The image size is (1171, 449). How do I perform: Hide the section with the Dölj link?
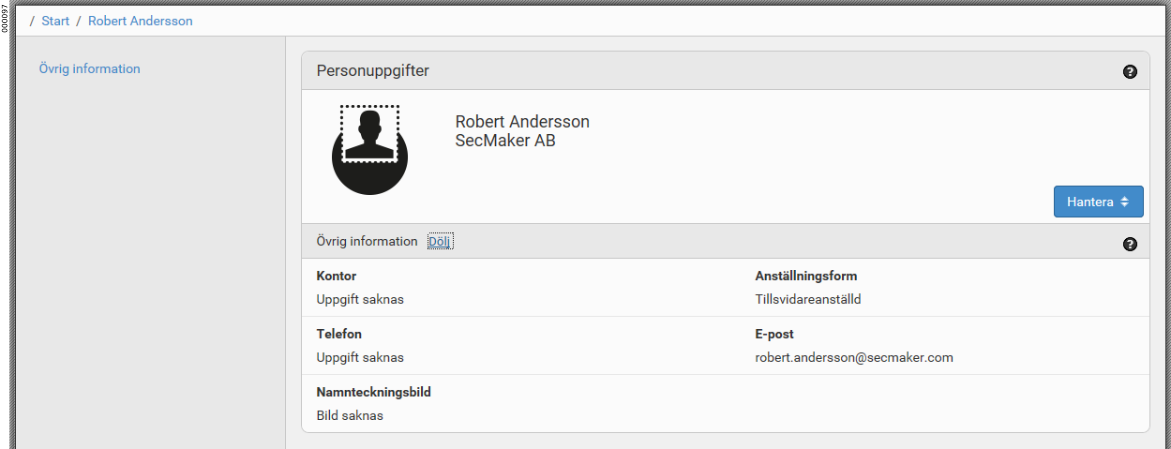[x=440, y=242]
